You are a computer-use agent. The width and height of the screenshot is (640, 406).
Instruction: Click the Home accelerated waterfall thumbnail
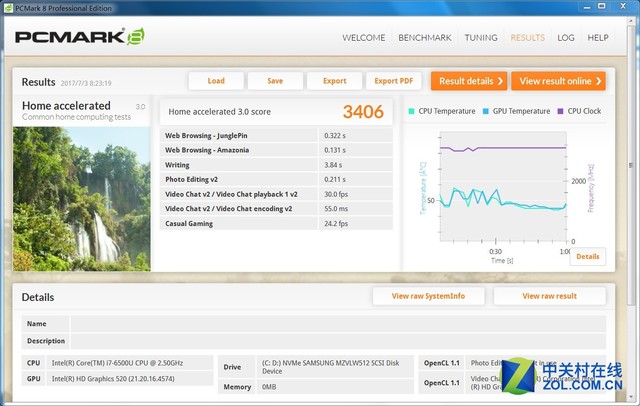click(x=82, y=192)
